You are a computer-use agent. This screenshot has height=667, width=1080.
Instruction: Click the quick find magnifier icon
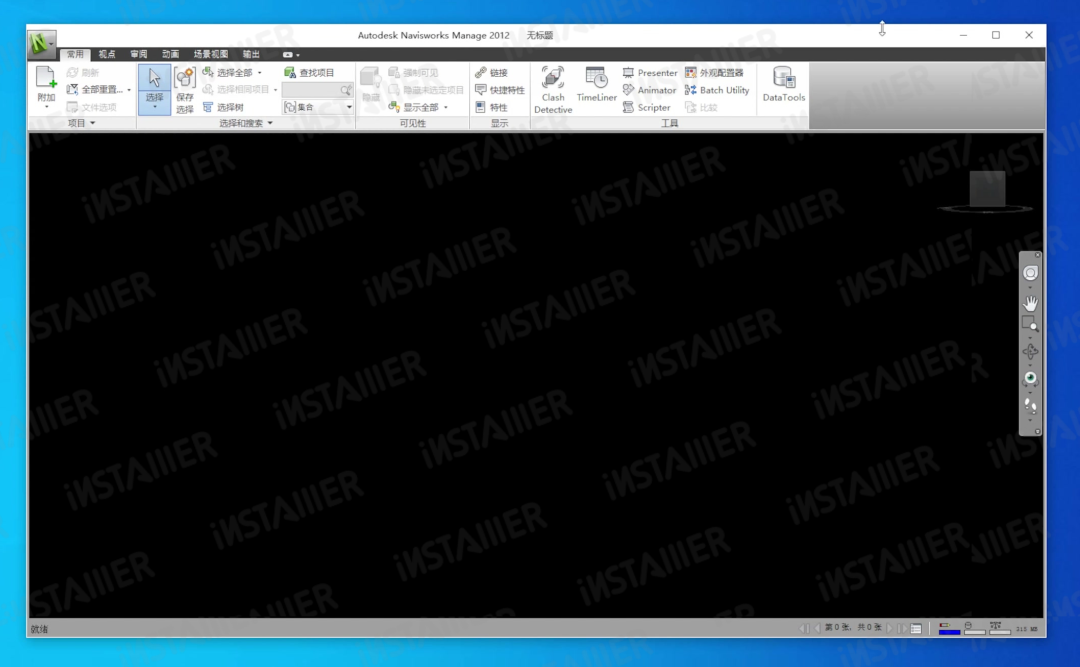346,90
